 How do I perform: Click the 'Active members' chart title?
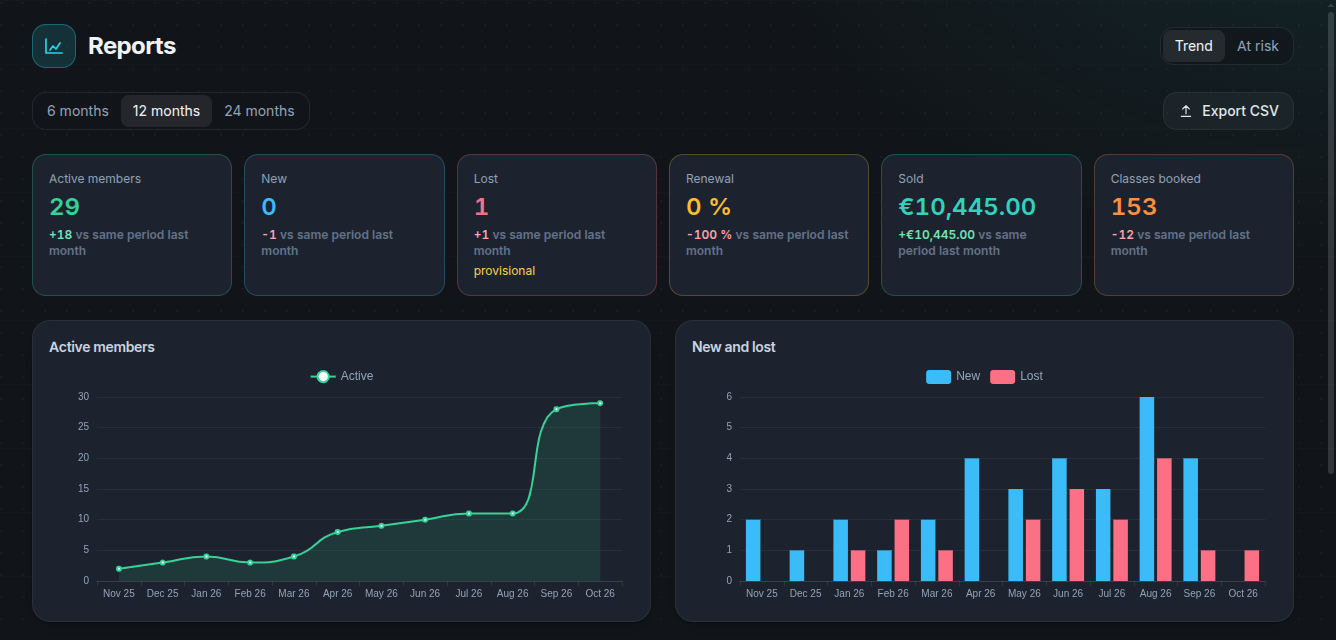click(x=102, y=347)
